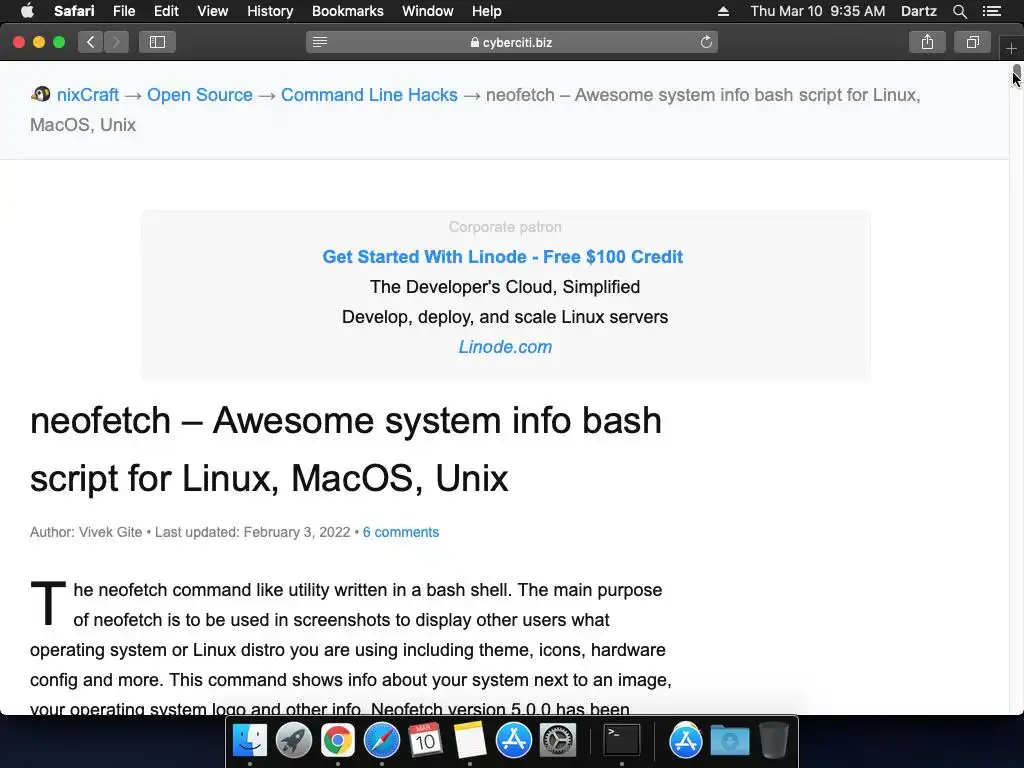This screenshot has width=1024, height=768.
Task: Go back with Safari back arrow
Action: click(91, 42)
